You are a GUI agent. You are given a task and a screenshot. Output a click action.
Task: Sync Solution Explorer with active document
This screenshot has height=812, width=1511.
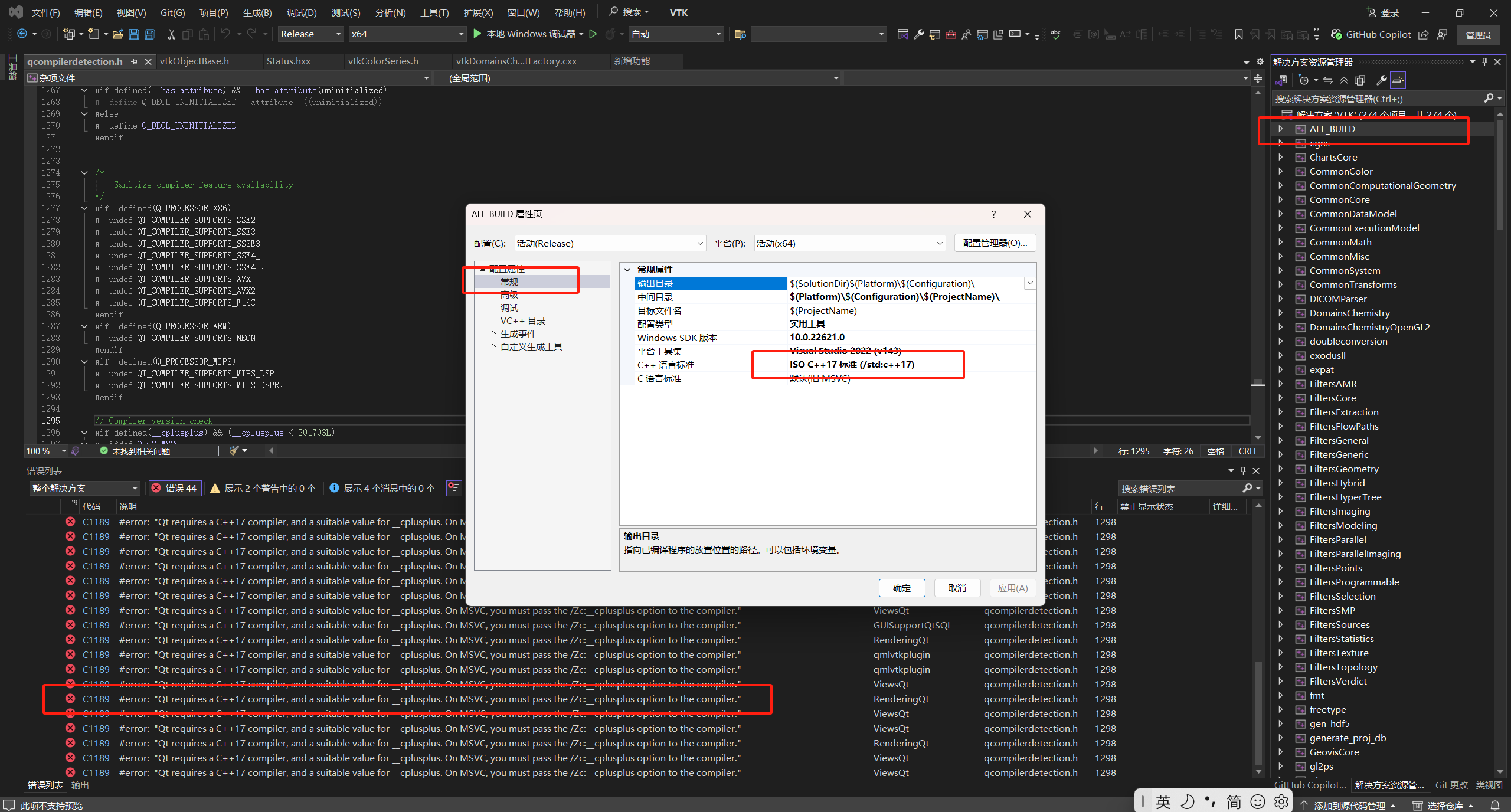tap(1327, 80)
